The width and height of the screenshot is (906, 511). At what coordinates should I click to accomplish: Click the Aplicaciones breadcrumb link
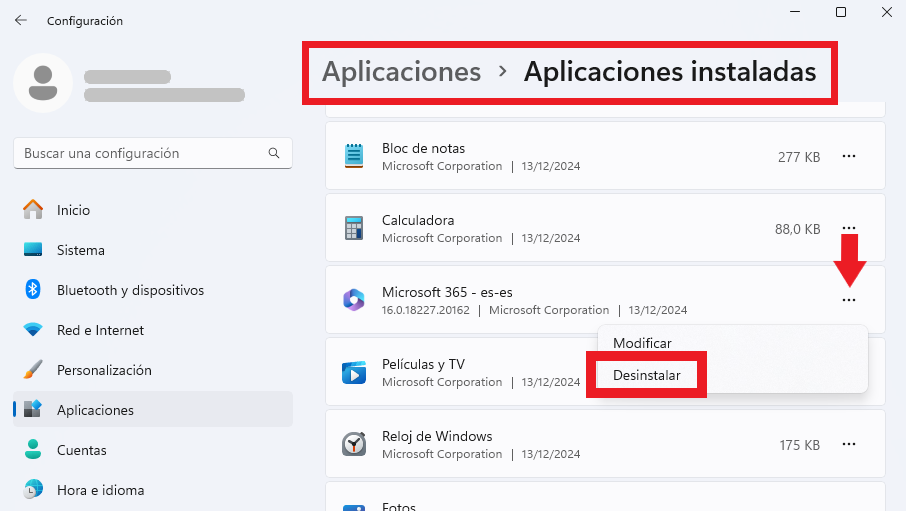pos(401,72)
